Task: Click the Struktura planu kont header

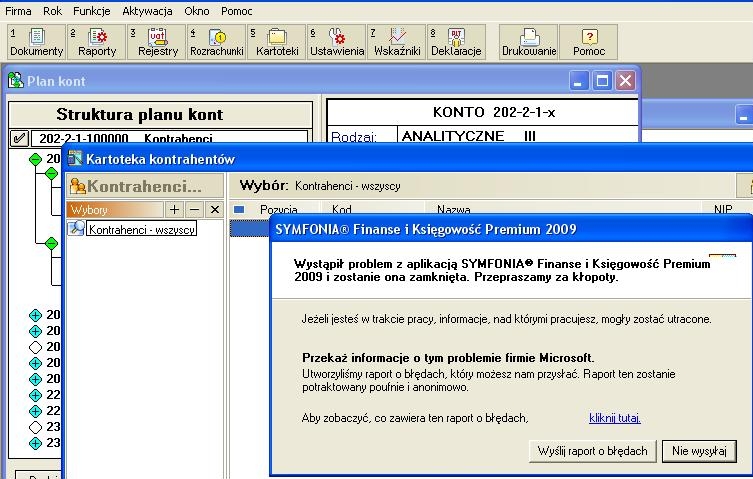Action: [x=160, y=114]
